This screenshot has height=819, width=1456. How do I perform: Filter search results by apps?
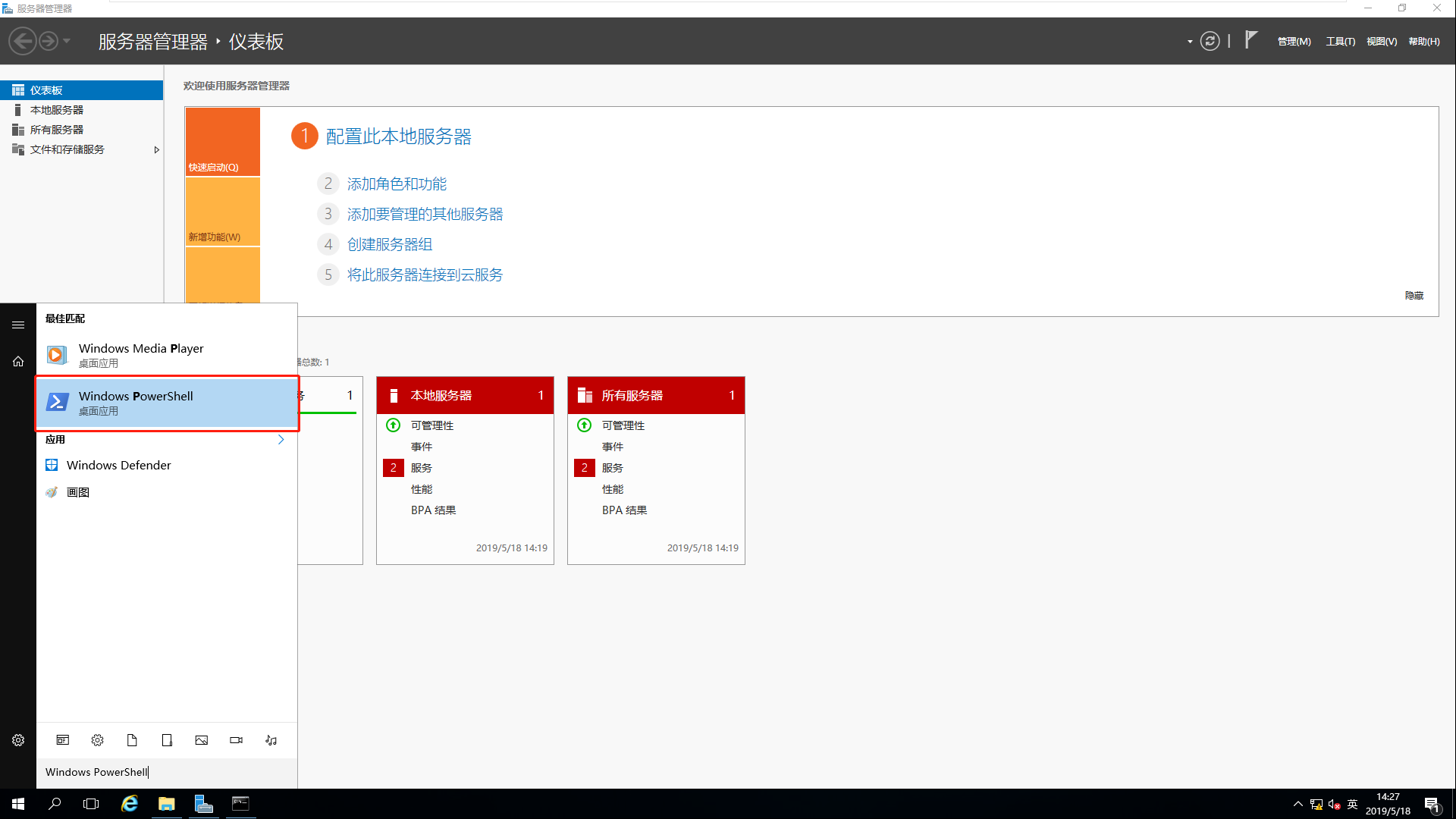pos(63,740)
